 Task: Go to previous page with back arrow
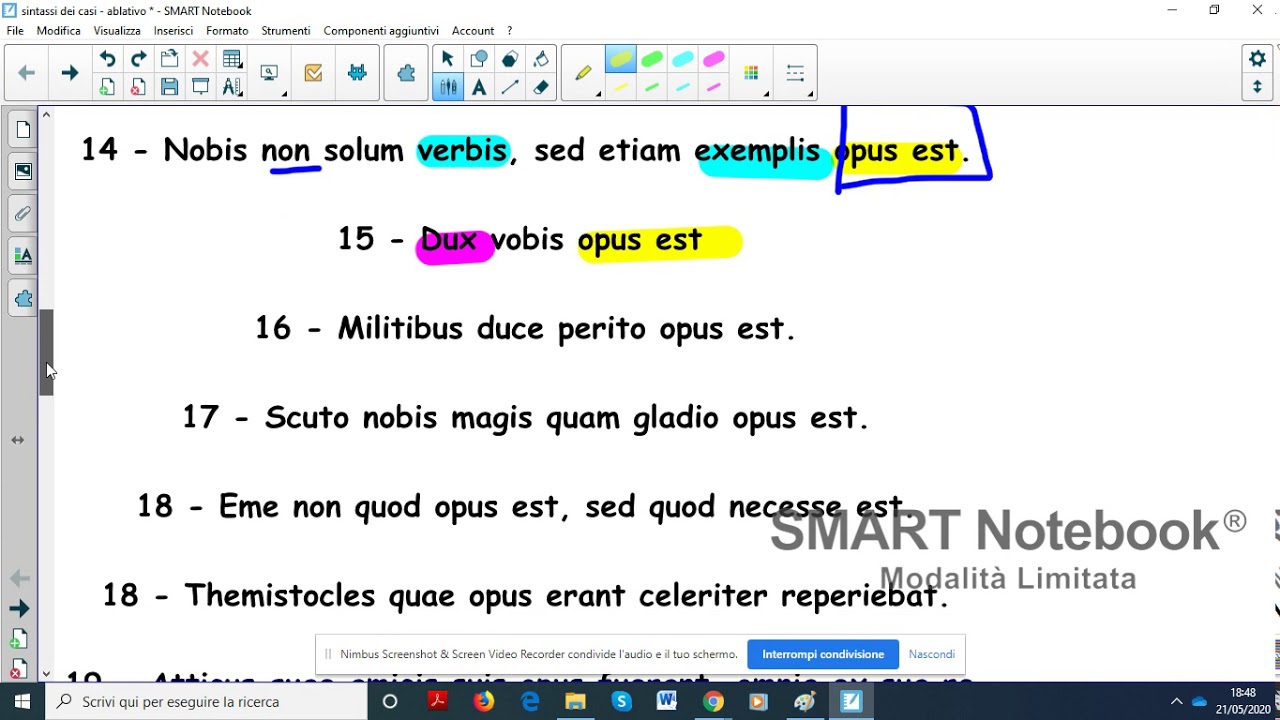[27, 73]
